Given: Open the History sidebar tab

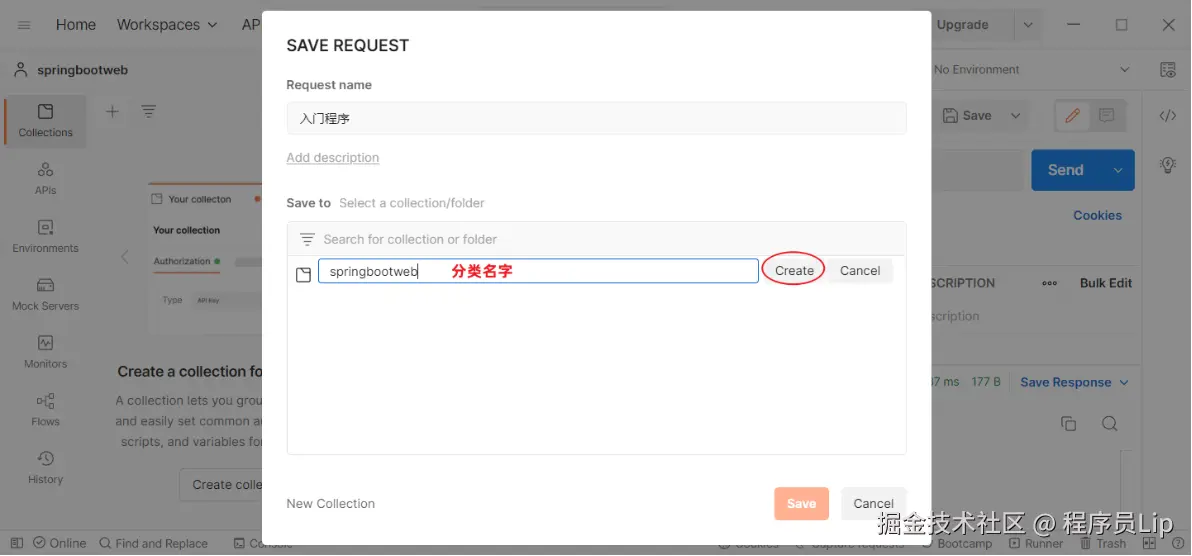Looking at the screenshot, I should (x=46, y=468).
